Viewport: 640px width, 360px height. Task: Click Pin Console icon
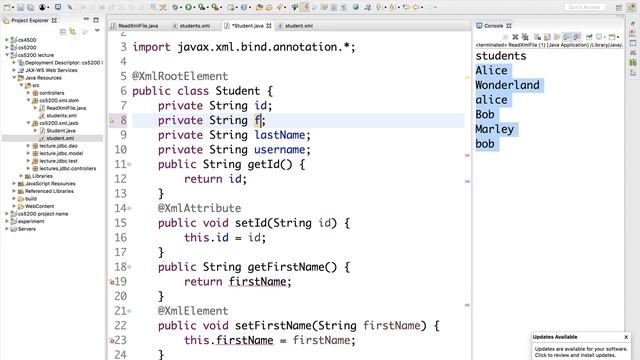589,37
